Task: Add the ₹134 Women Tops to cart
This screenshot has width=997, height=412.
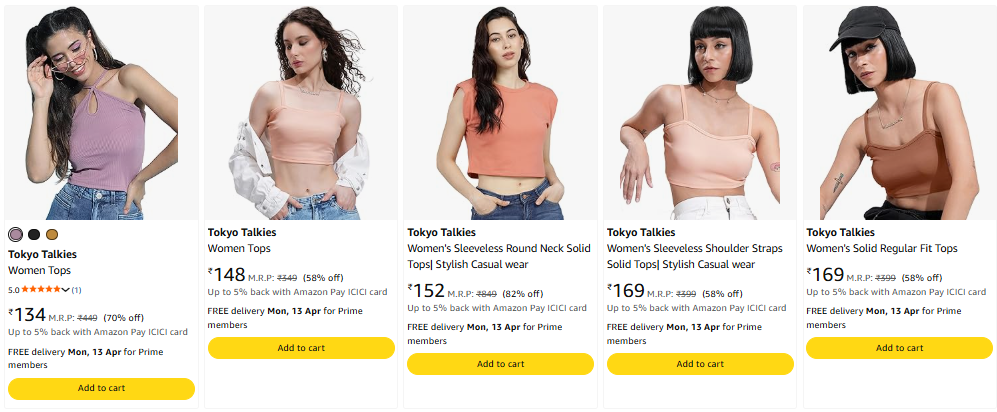Action: pos(101,388)
